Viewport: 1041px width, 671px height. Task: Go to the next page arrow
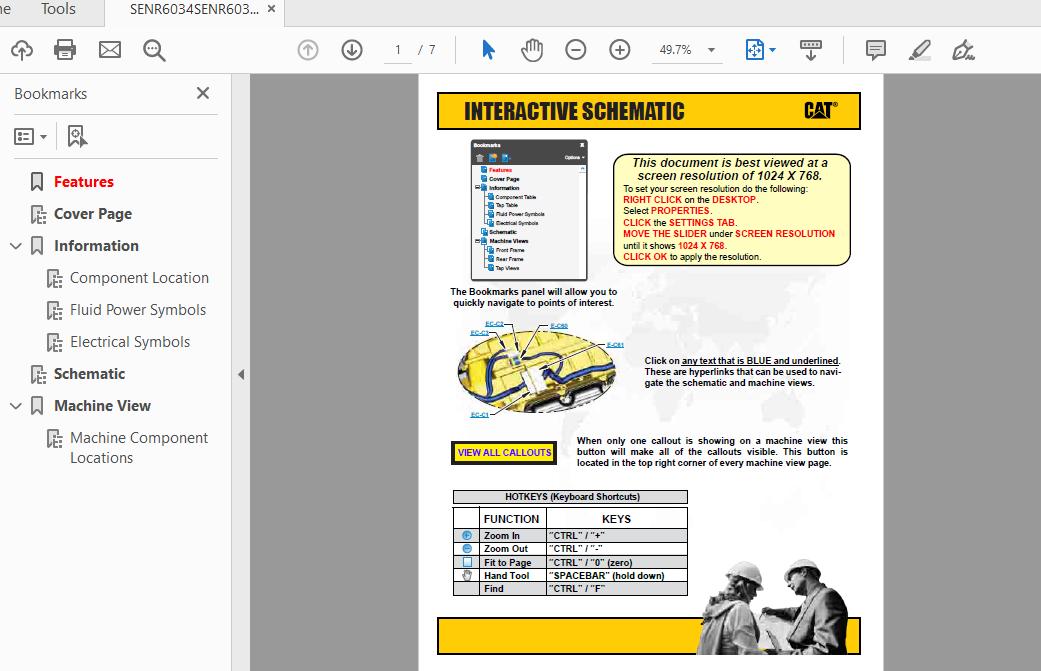point(351,50)
